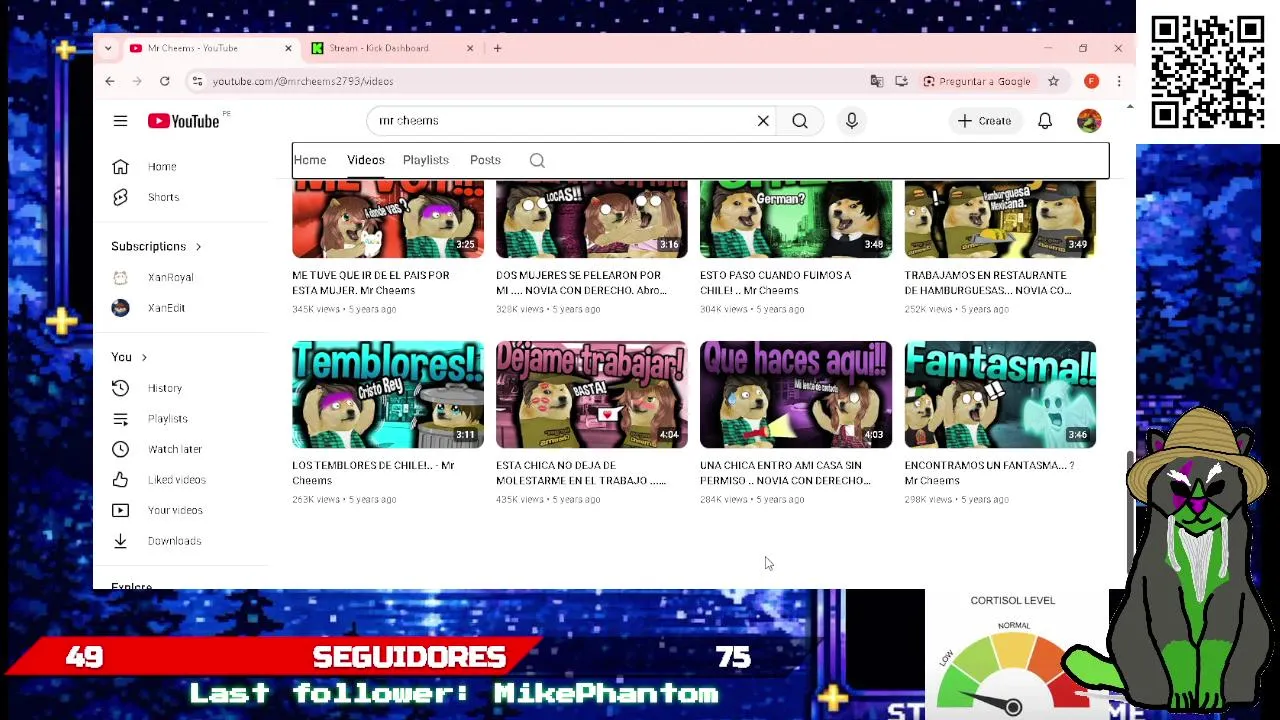Image resolution: width=1280 pixels, height=720 pixels.
Task: Switch to the Stream - Kick Dashboard tab
Action: pos(392,48)
